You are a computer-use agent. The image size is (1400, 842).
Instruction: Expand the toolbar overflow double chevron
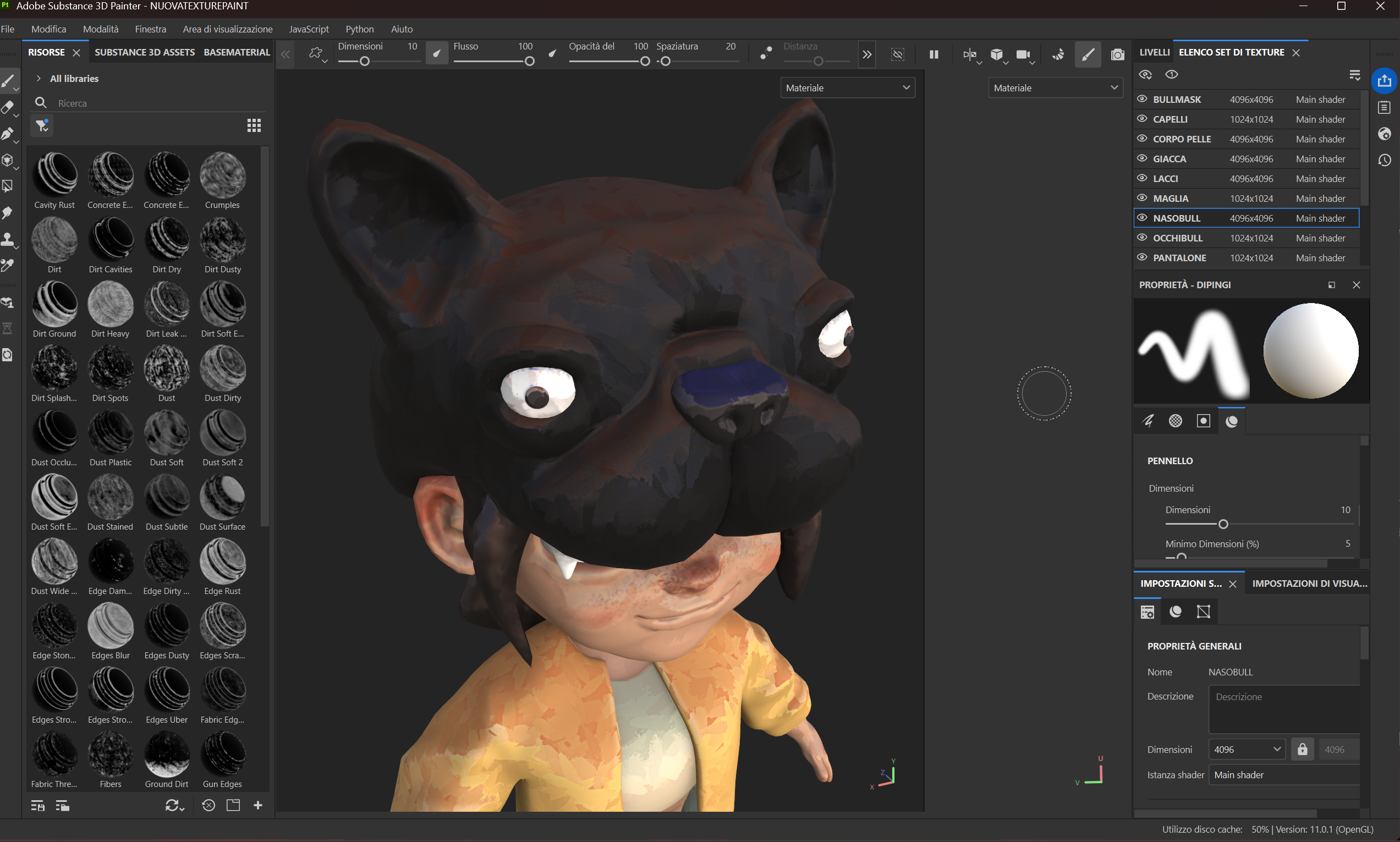coord(866,54)
